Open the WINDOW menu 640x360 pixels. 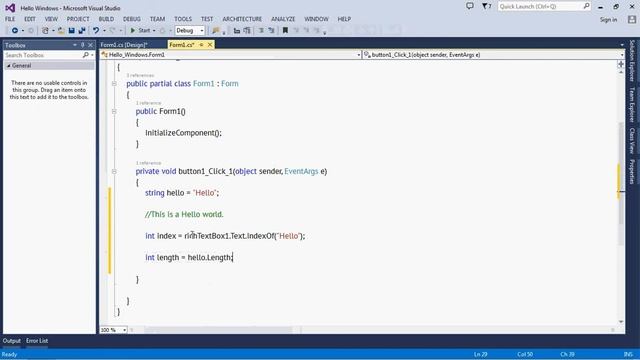(x=316, y=19)
